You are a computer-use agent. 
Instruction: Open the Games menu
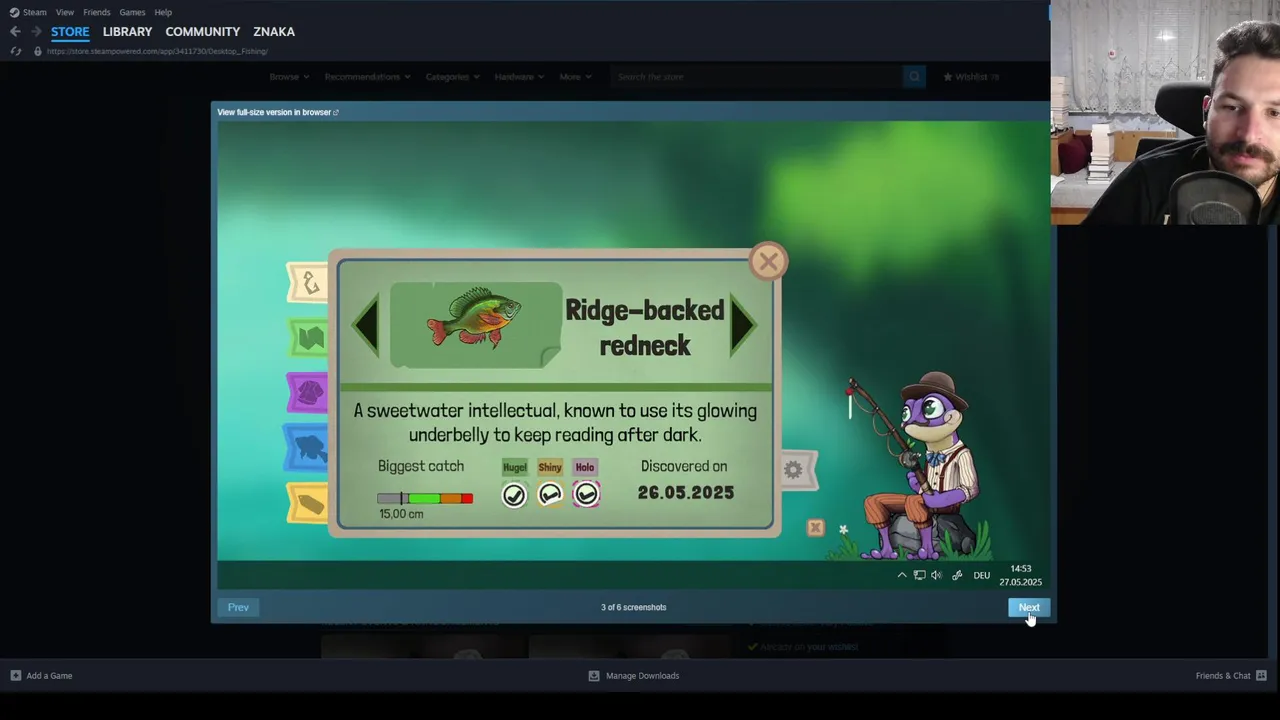pos(132,12)
